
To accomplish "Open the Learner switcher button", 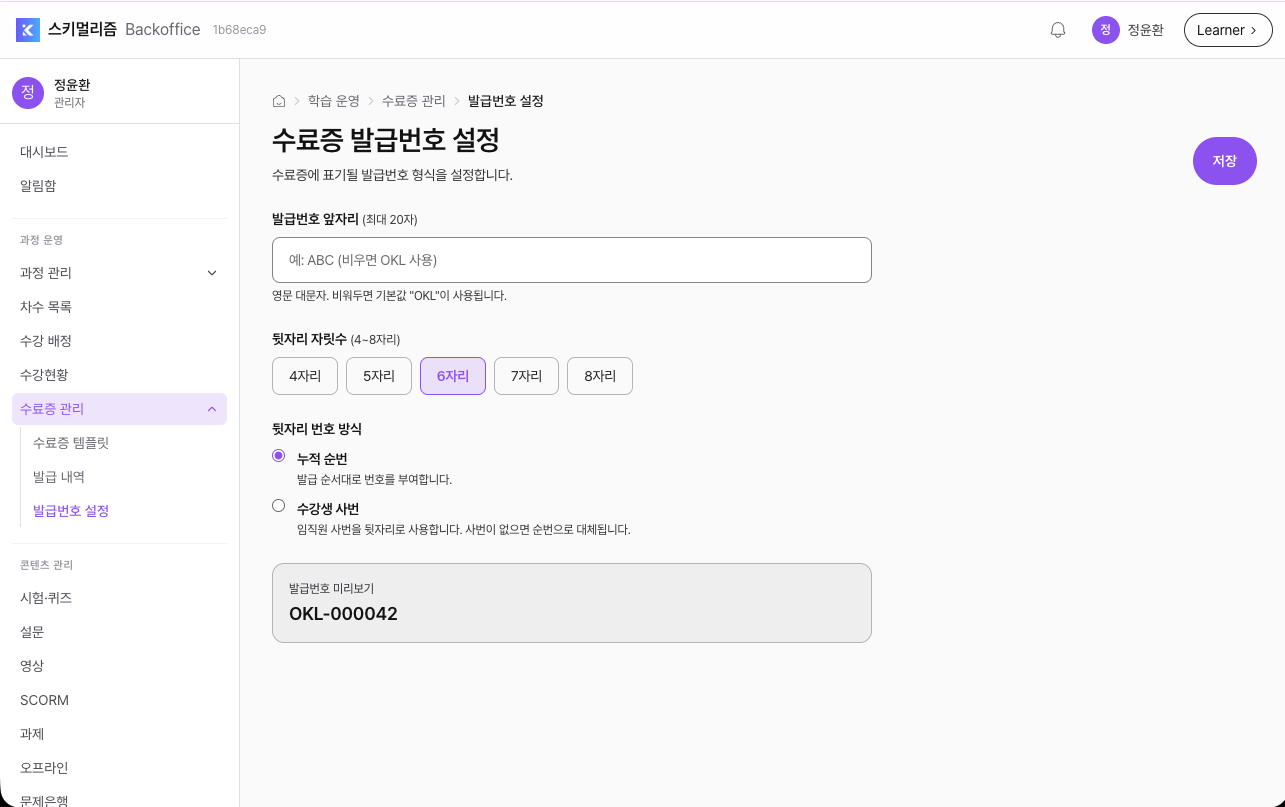I will (x=1228, y=30).
